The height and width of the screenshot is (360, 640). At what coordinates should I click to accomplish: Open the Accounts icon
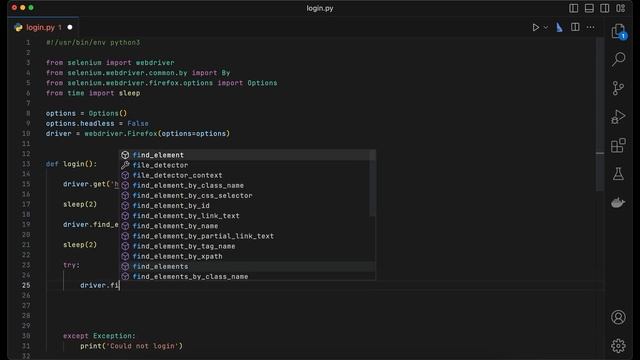pyautogui.click(x=618, y=317)
